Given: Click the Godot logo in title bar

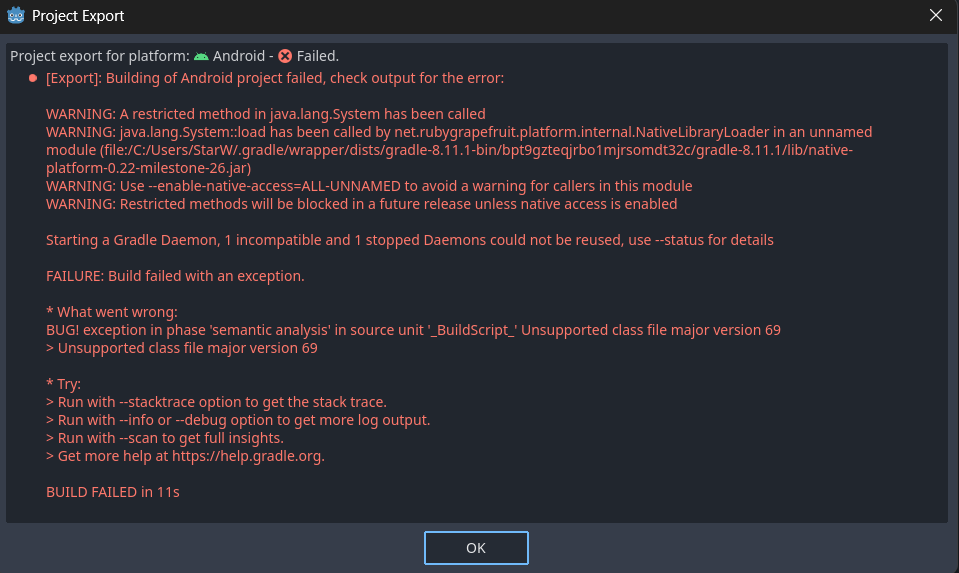Looking at the screenshot, I should coord(16,16).
